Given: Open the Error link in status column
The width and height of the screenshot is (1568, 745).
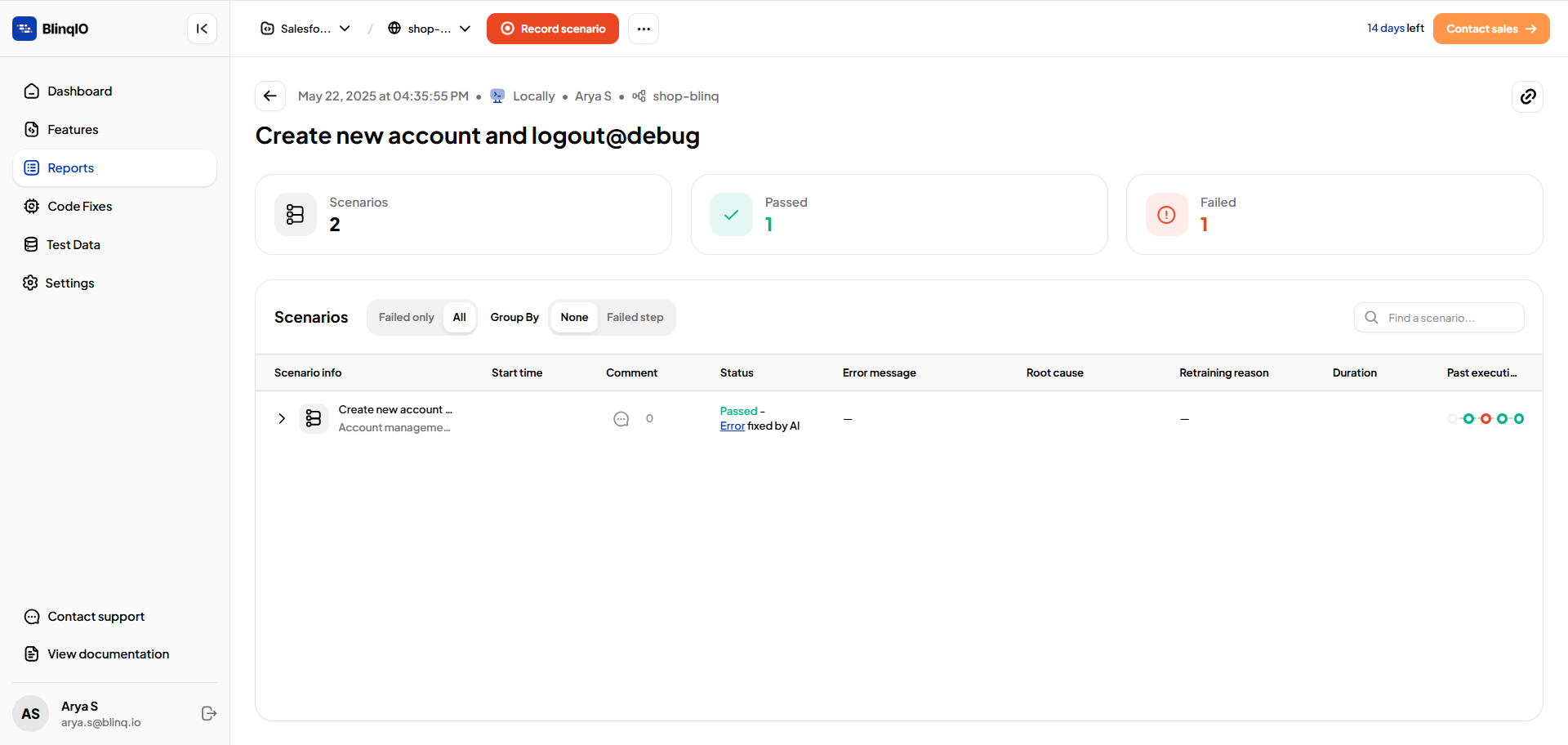Looking at the screenshot, I should pos(733,426).
